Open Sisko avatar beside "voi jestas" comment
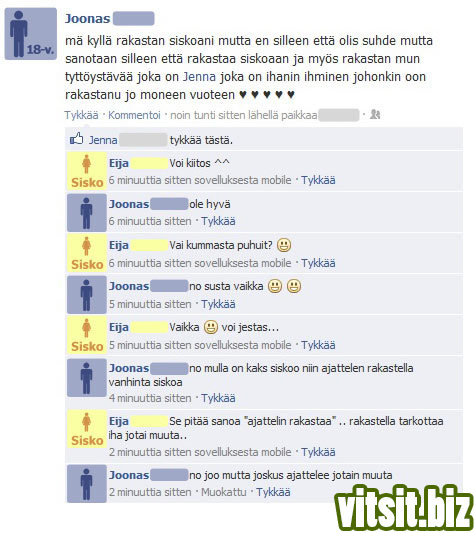The image size is (474, 533). (87, 335)
